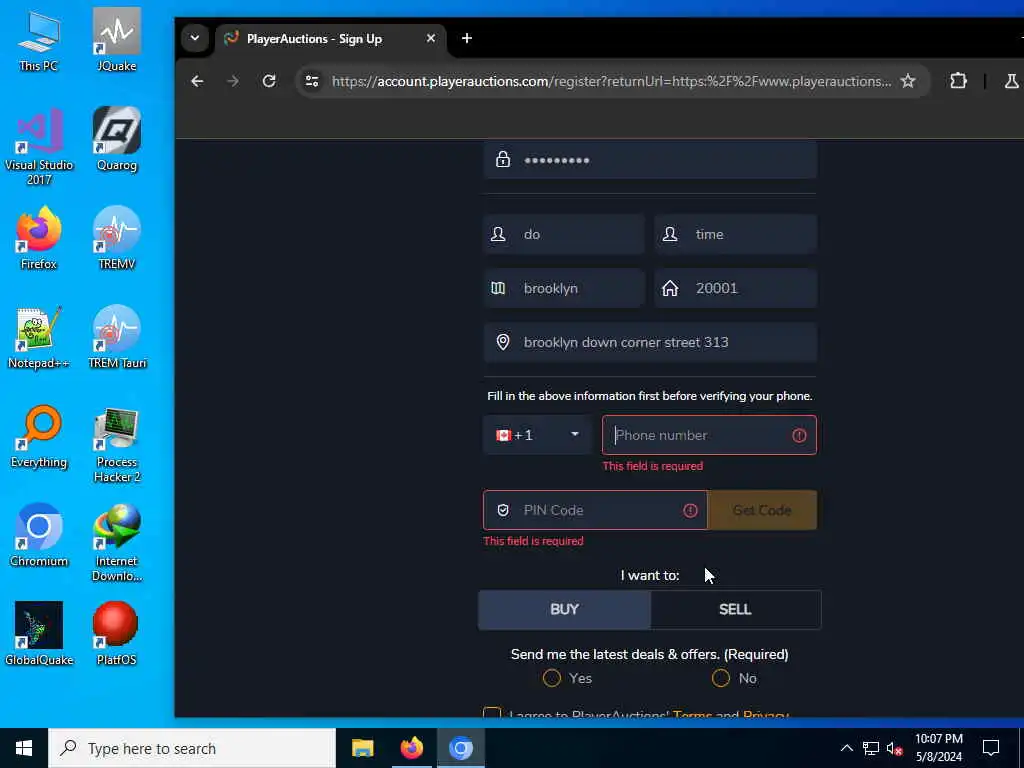Screen dimensions: 1024x768
Task: Close the PlayerAuctions Sign Up tab
Action: [431, 39]
